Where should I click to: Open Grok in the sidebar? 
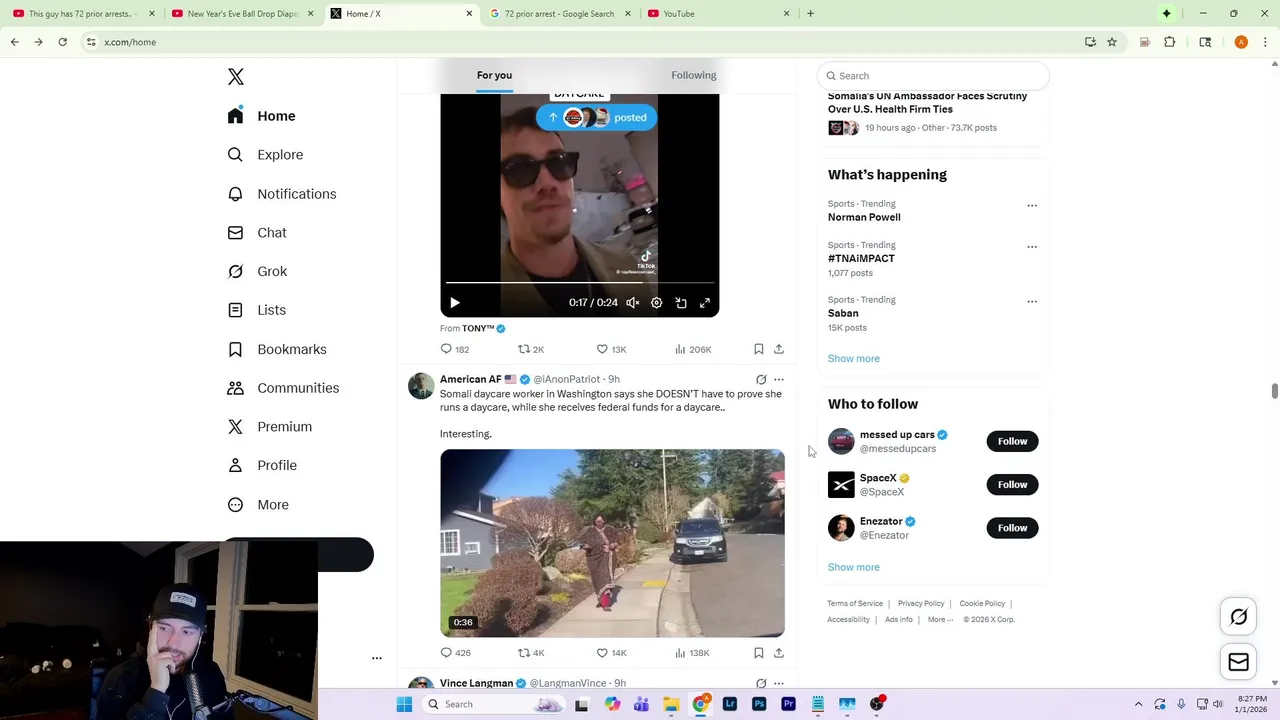[x=257, y=271]
